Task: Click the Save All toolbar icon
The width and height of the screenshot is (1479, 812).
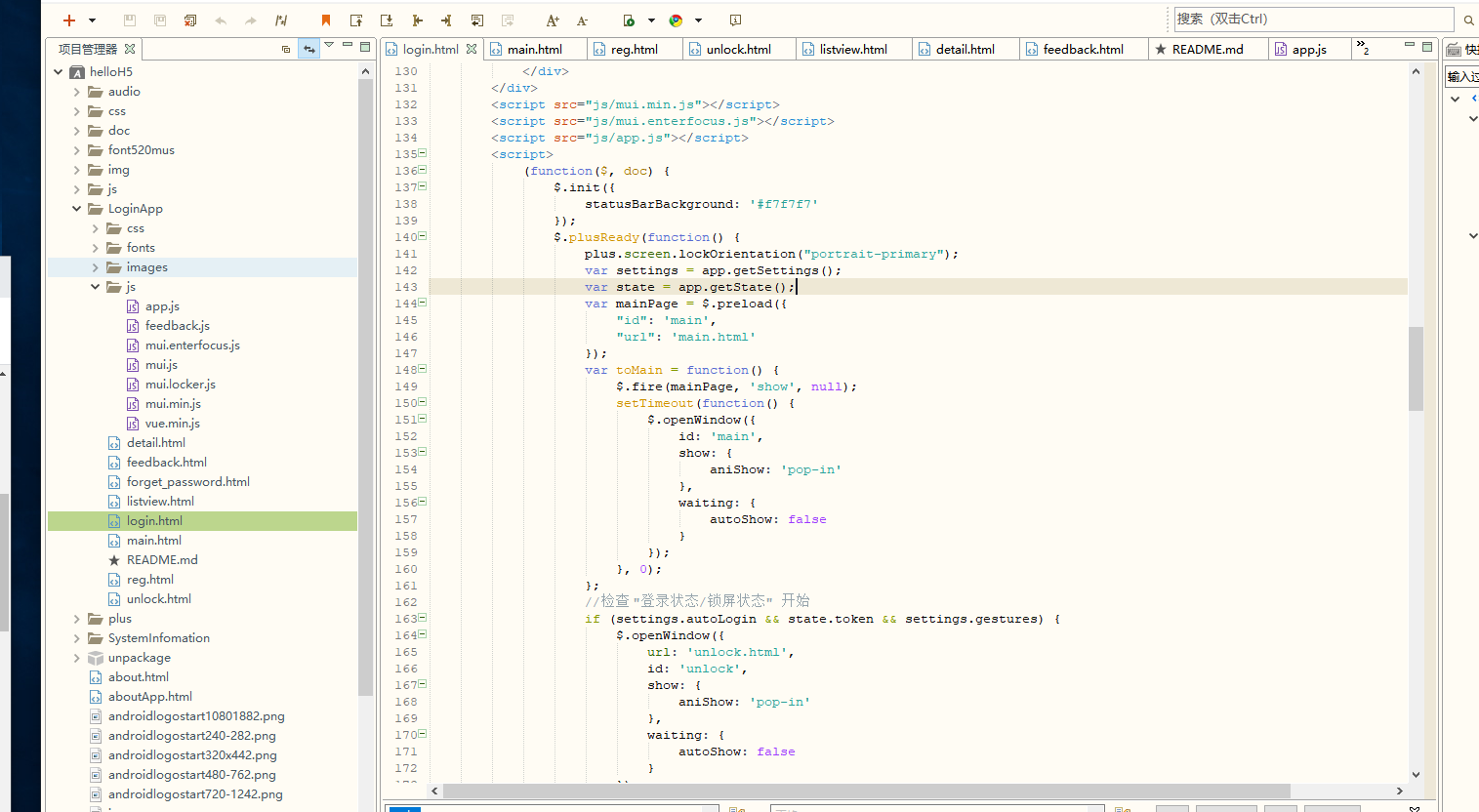Action: pos(160,20)
